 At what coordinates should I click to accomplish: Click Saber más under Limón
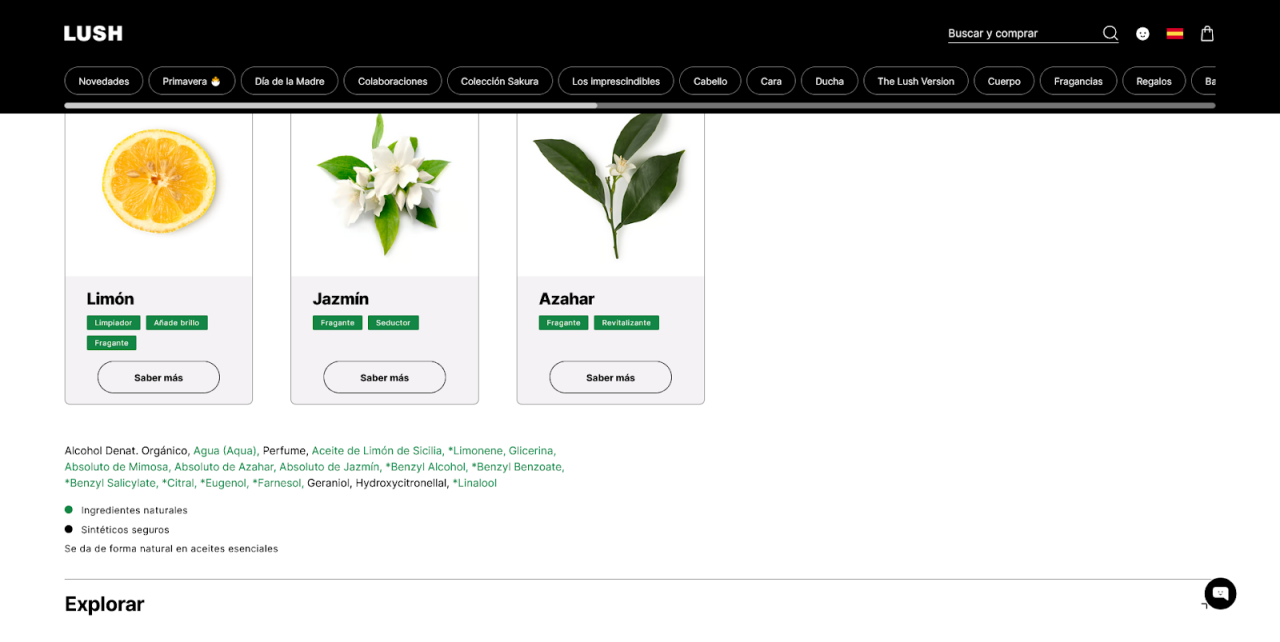click(159, 377)
